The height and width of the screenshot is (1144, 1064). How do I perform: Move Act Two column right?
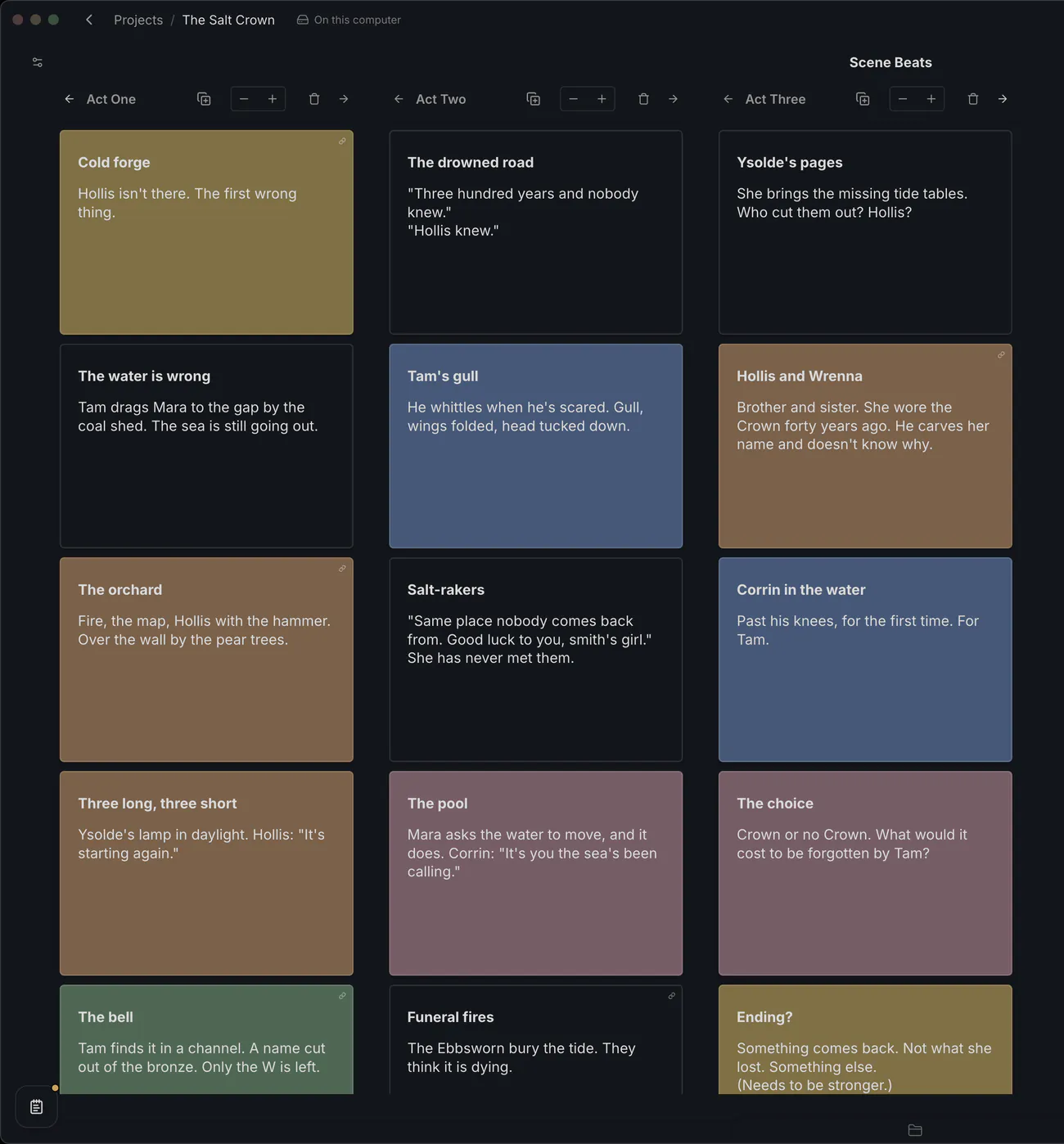pos(673,99)
